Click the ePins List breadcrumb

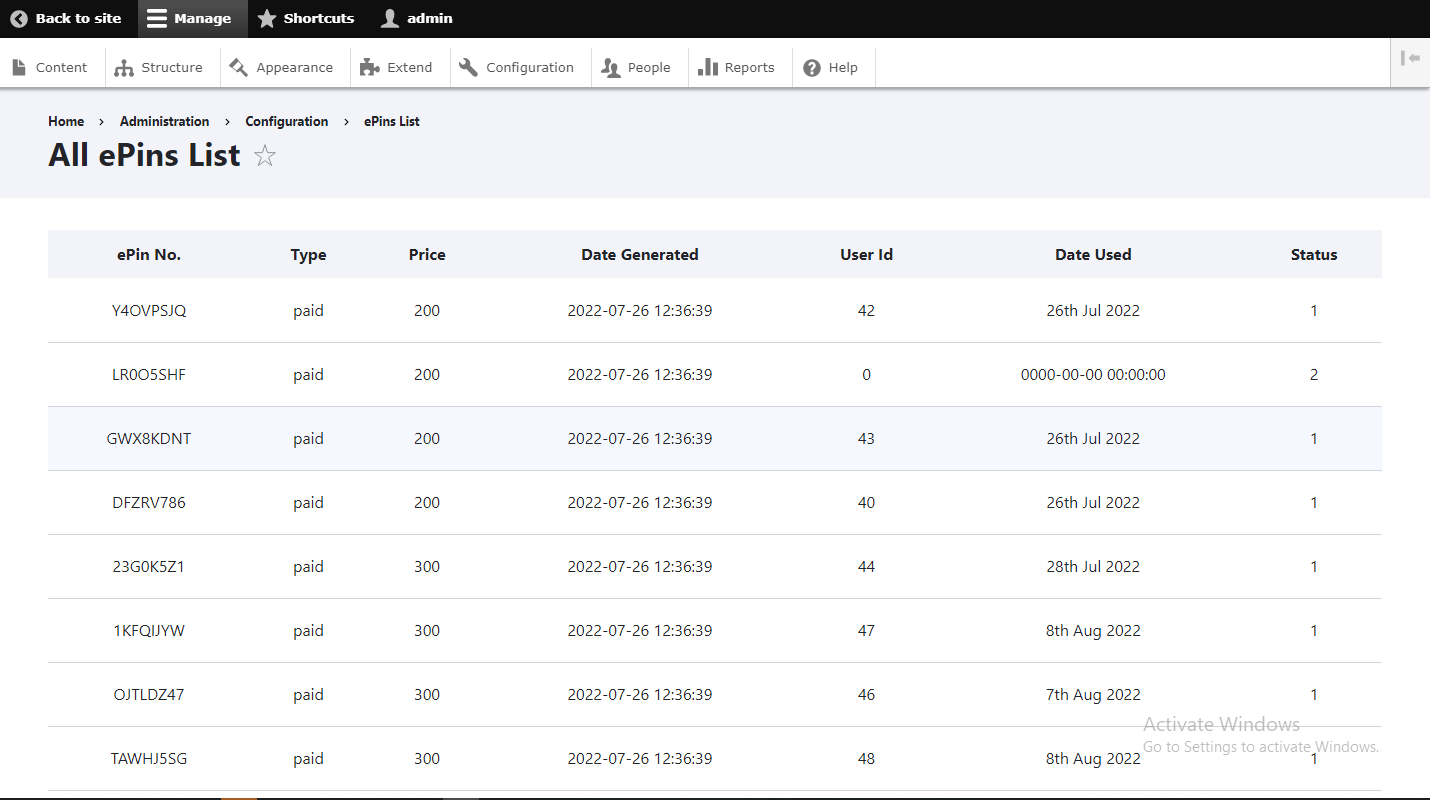391,121
